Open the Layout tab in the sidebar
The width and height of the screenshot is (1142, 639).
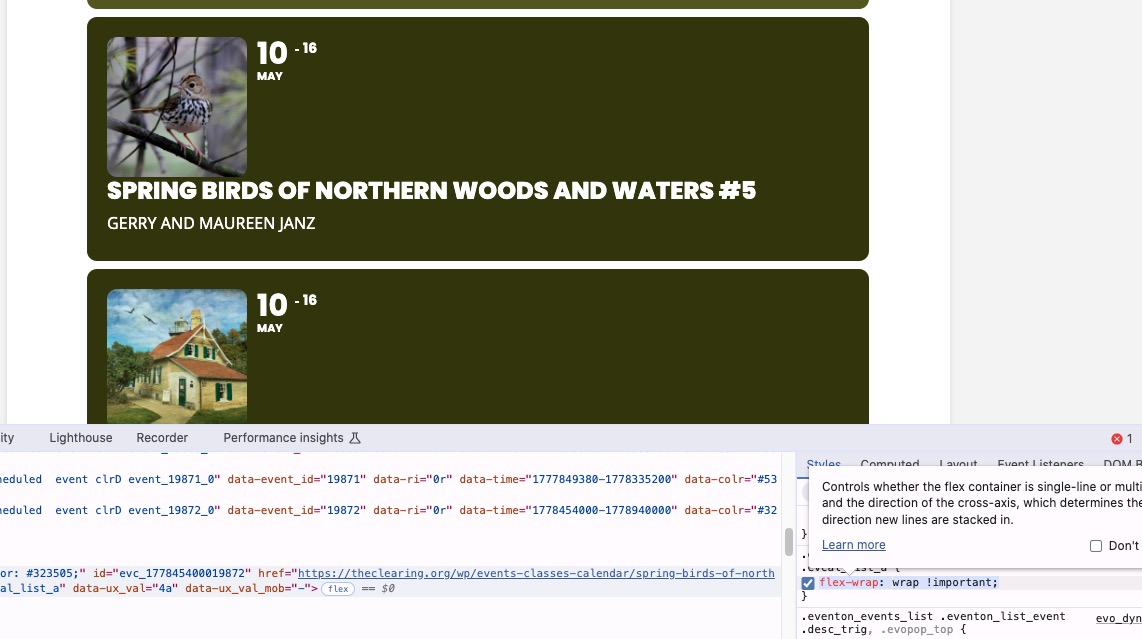click(958, 464)
